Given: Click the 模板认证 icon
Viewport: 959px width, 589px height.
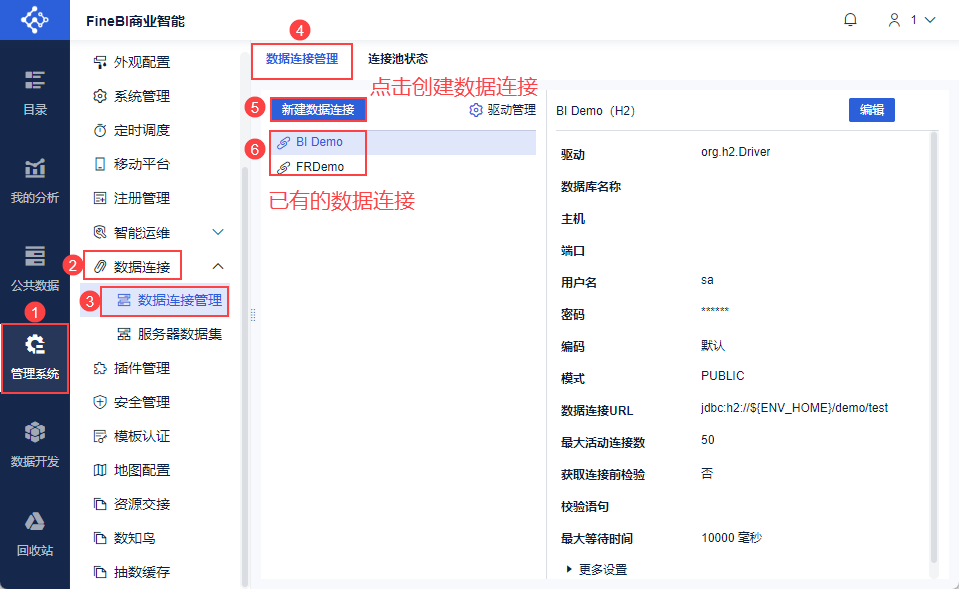Looking at the screenshot, I should [x=100, y=436].
